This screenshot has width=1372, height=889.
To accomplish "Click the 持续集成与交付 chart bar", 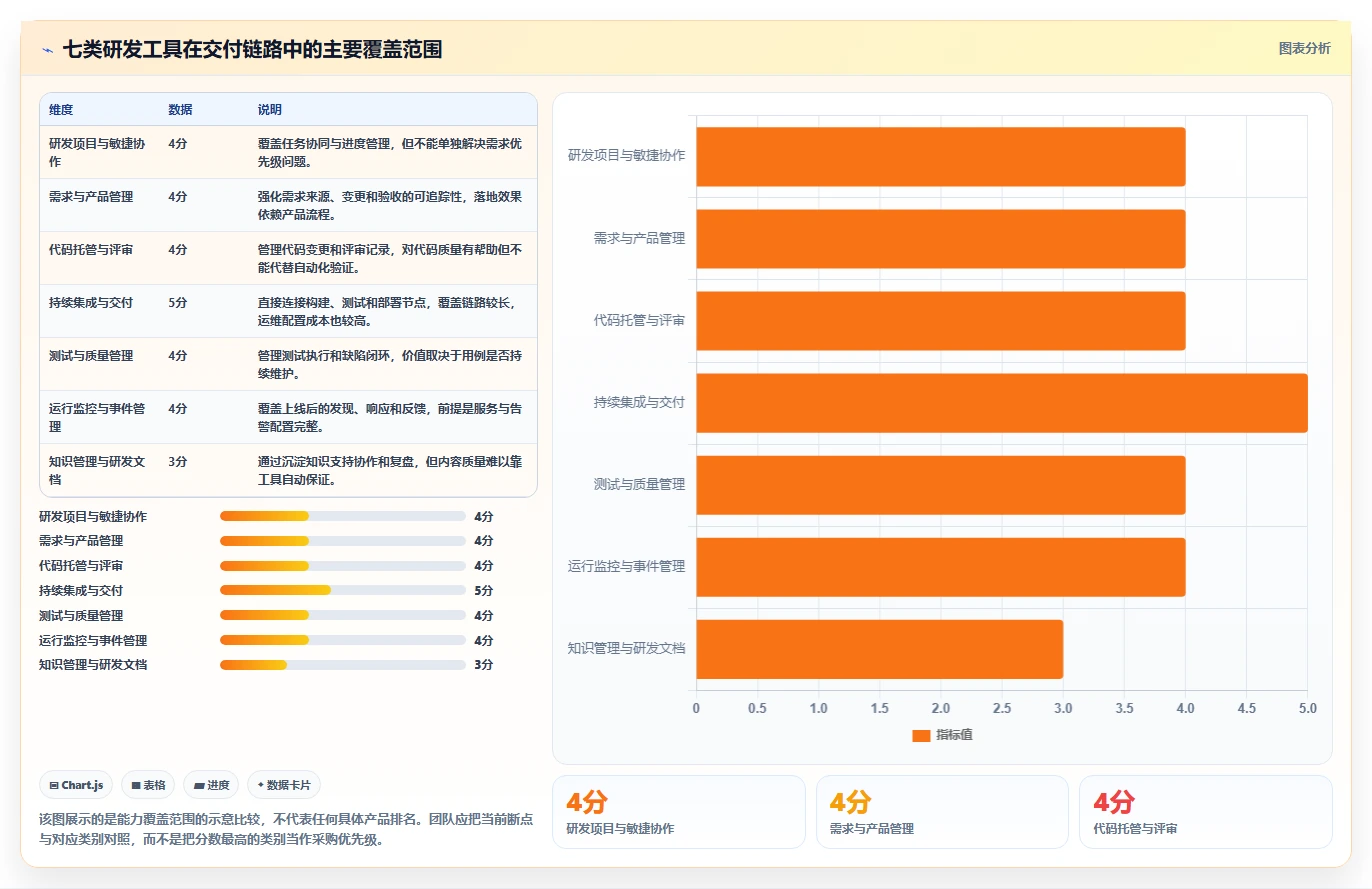I will click(x=1002, y=403).
